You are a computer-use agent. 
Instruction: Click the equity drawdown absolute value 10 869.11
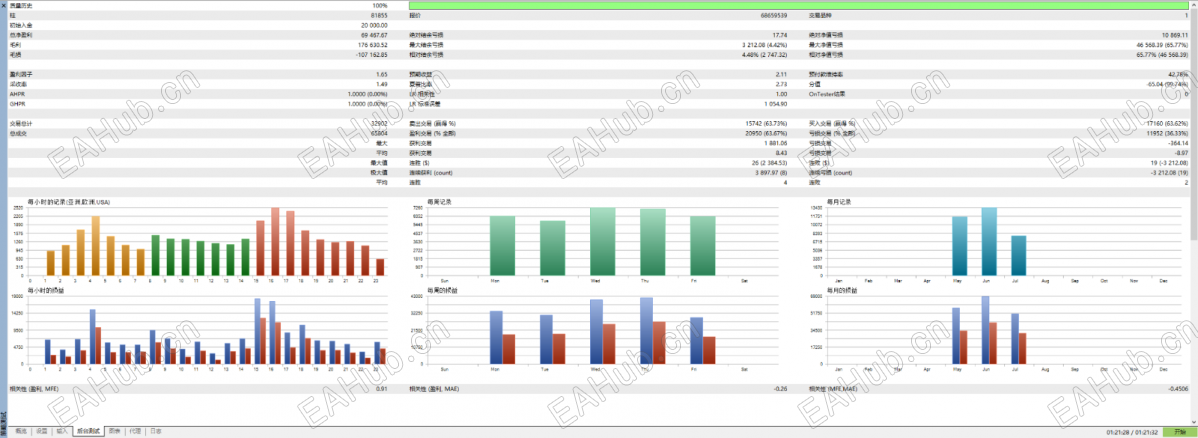[x=1175, y=35]
